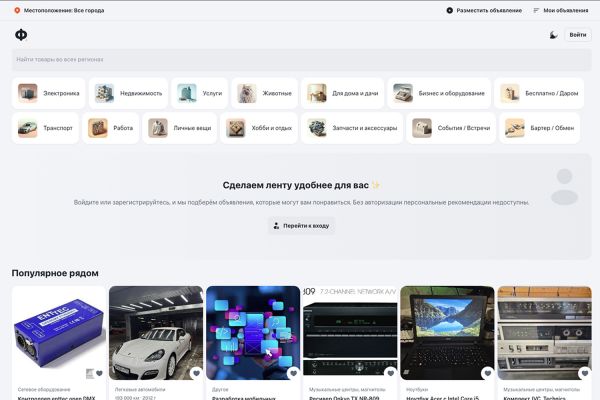Open the Недвижимость category
600x400 pixels.
(128, 93)
